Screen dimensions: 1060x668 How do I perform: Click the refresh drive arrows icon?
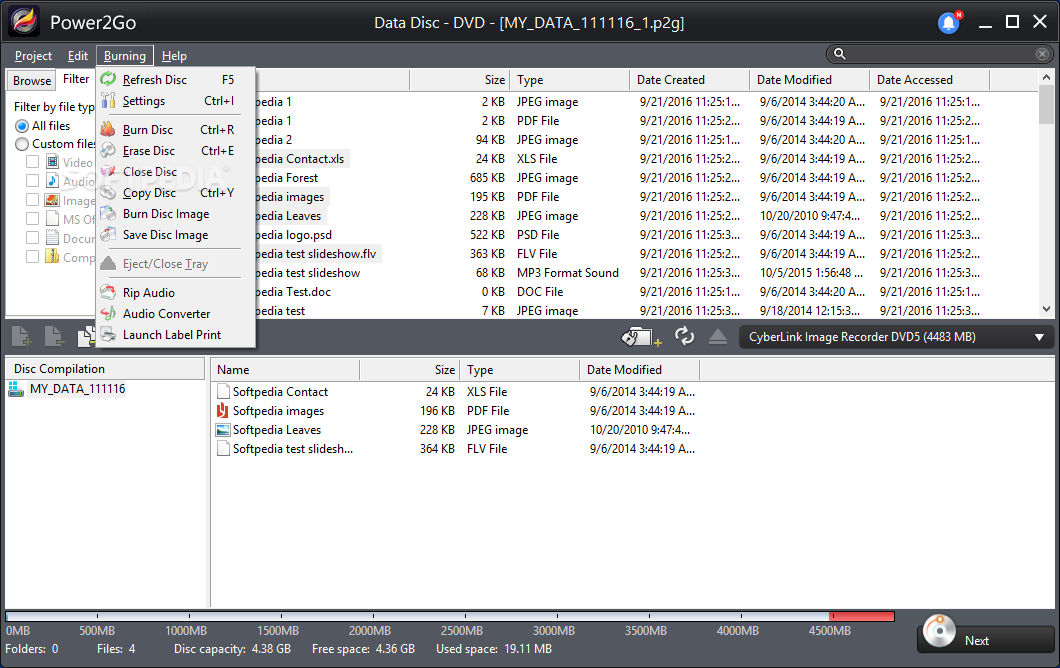click(x=684, y=335)
